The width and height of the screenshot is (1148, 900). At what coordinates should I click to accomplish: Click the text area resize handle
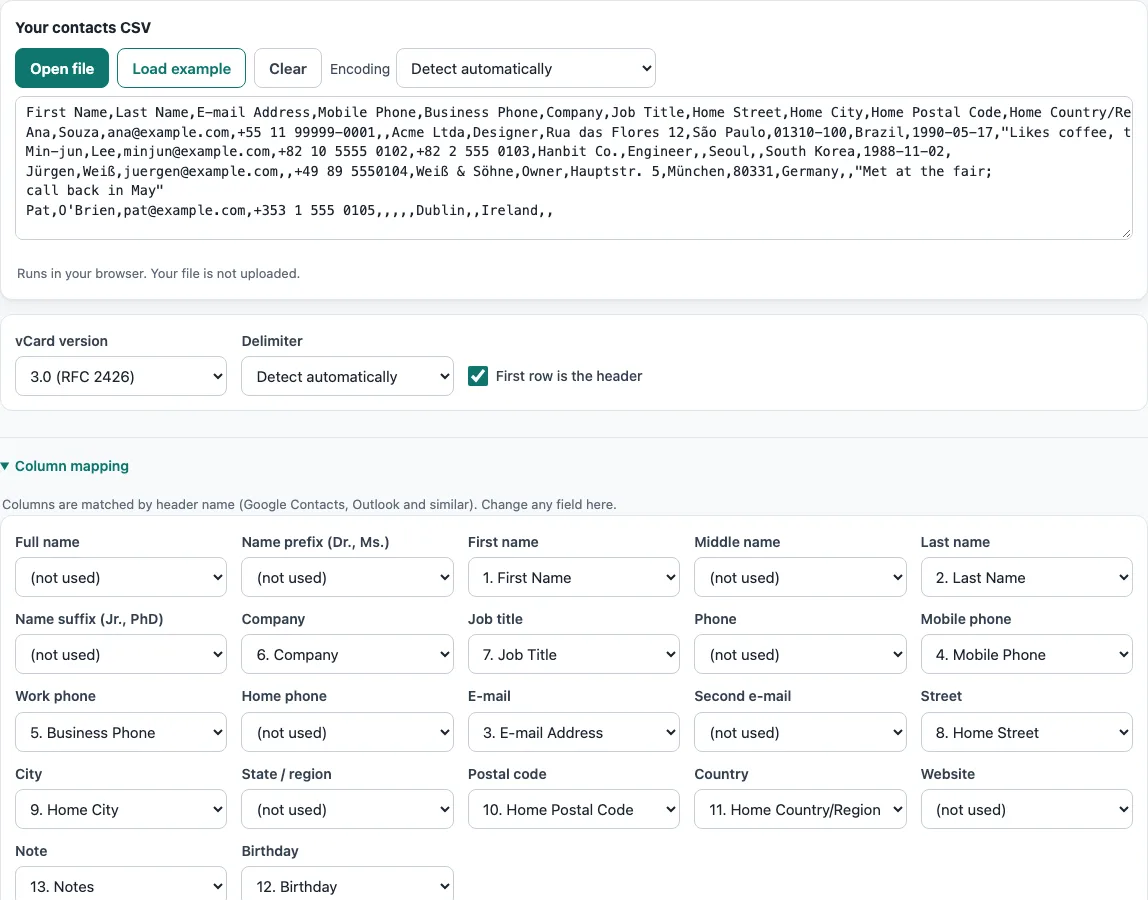[1126, 233]
